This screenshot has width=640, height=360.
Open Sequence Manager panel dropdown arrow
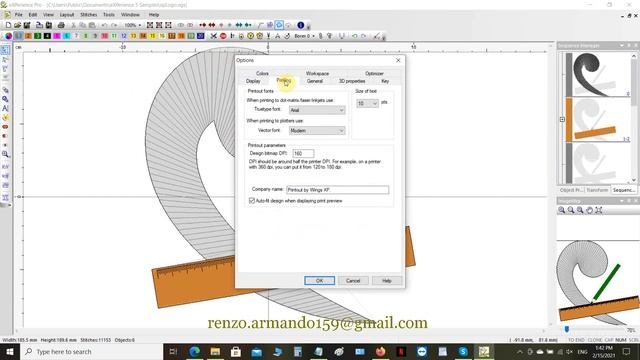click(622, 45)
